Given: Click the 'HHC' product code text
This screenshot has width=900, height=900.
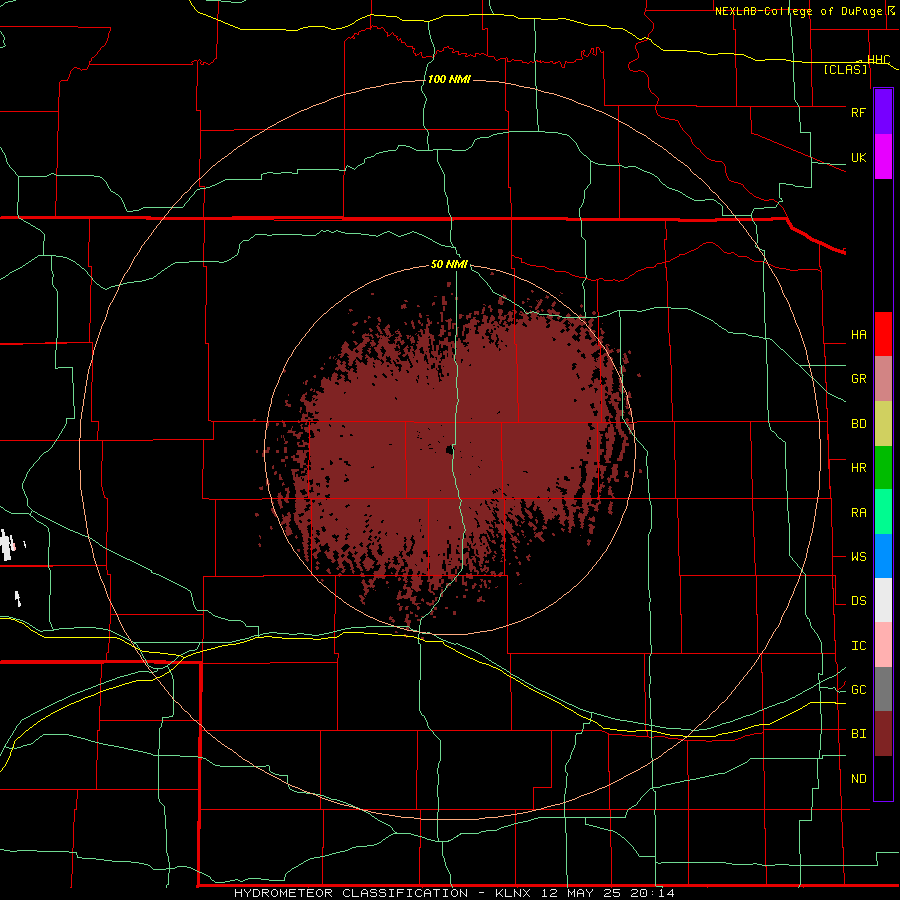Looking at the screenshot, I should (879, 60).
